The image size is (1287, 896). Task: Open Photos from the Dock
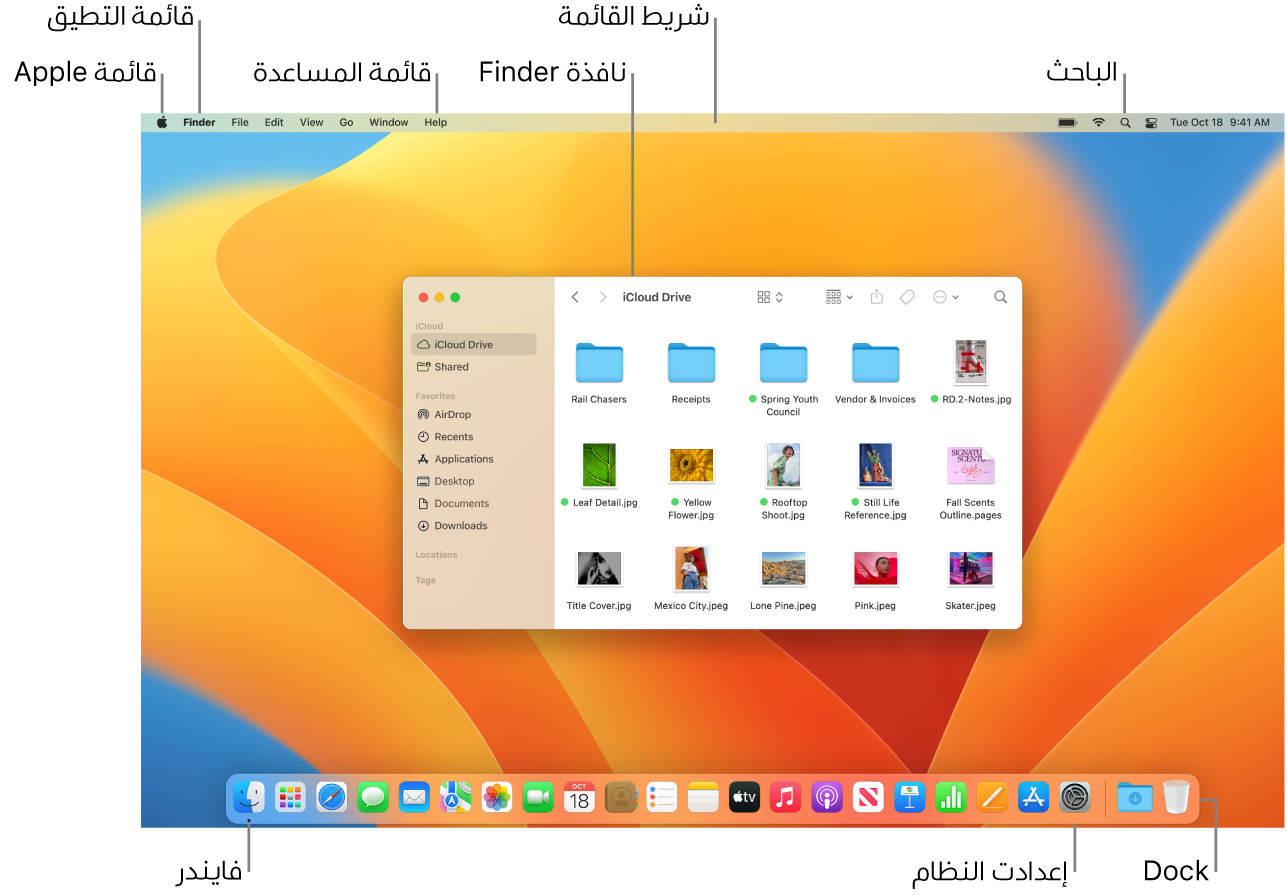point(497,797)
